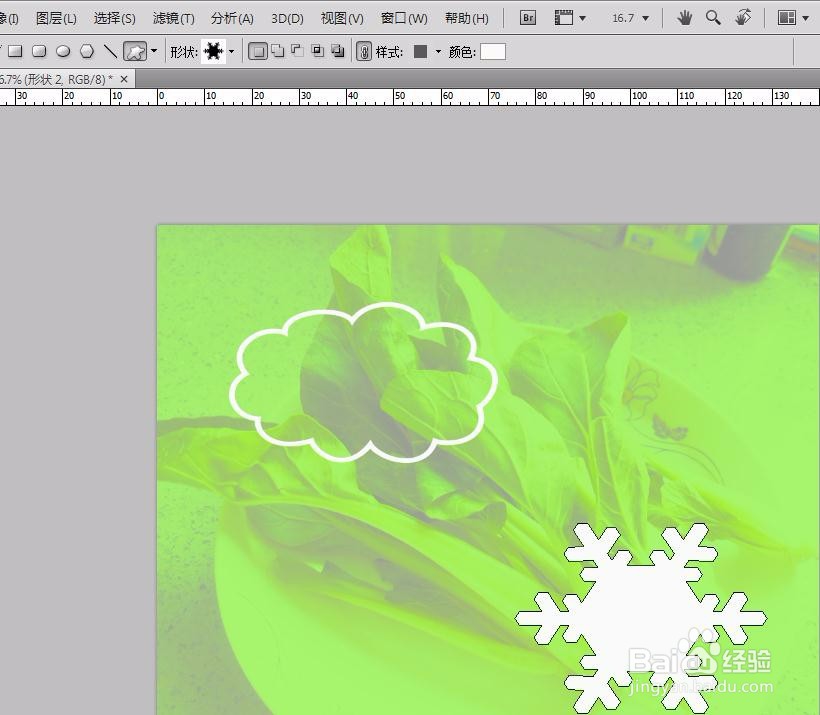Select the Hand tool icon

click(x=685, y=18)
